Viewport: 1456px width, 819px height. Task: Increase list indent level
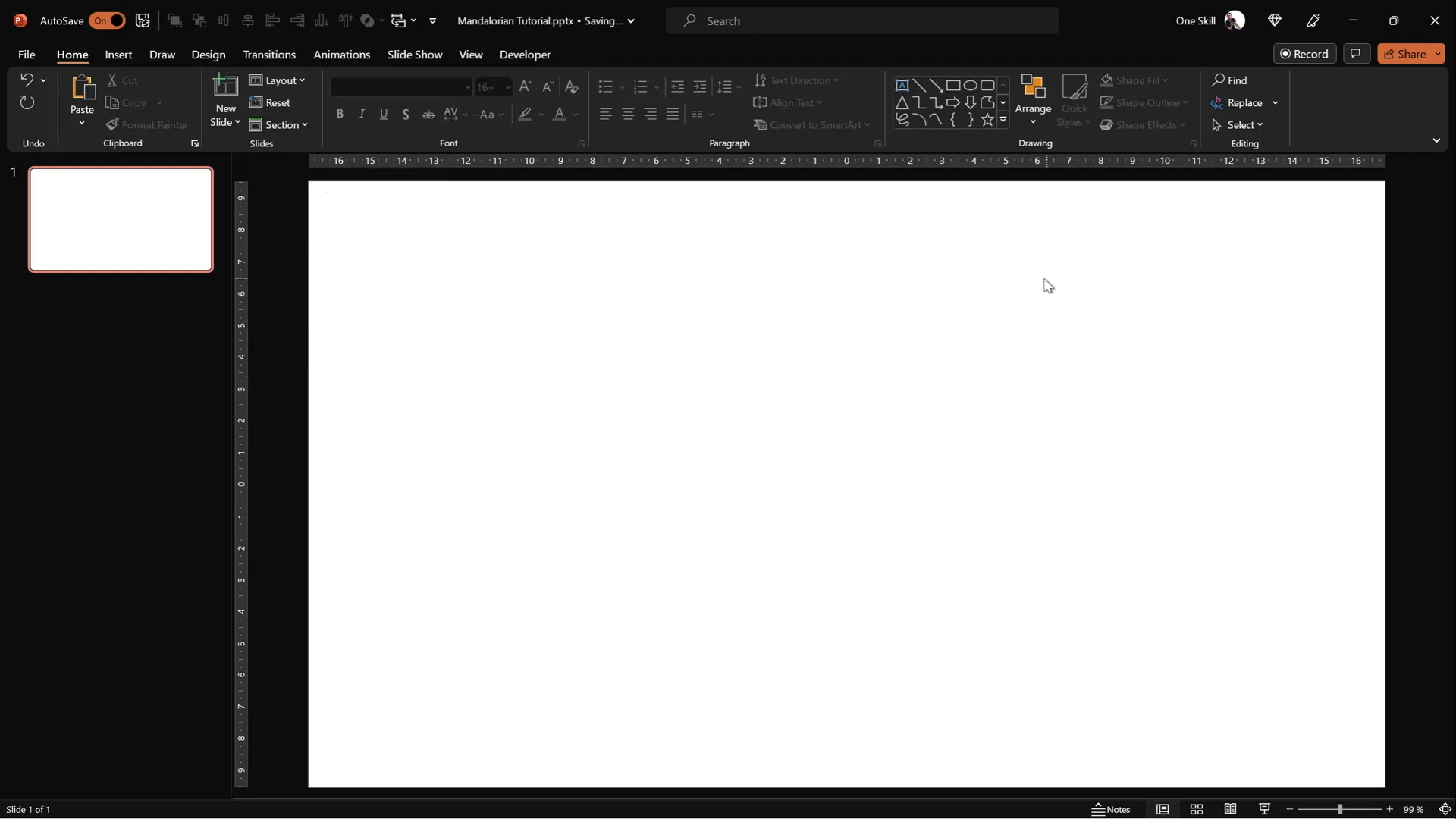[x=700, y=86]
